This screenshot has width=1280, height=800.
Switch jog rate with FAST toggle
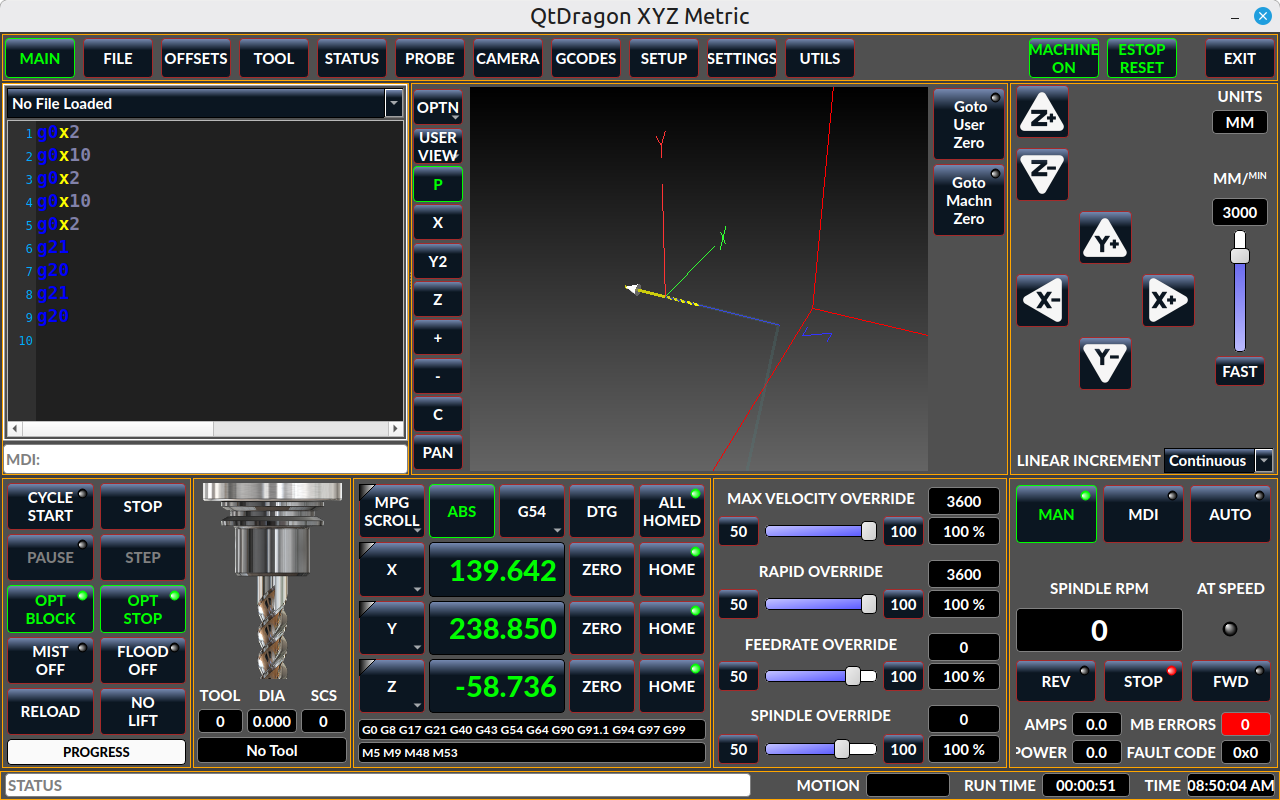(x=1240, y=371)
